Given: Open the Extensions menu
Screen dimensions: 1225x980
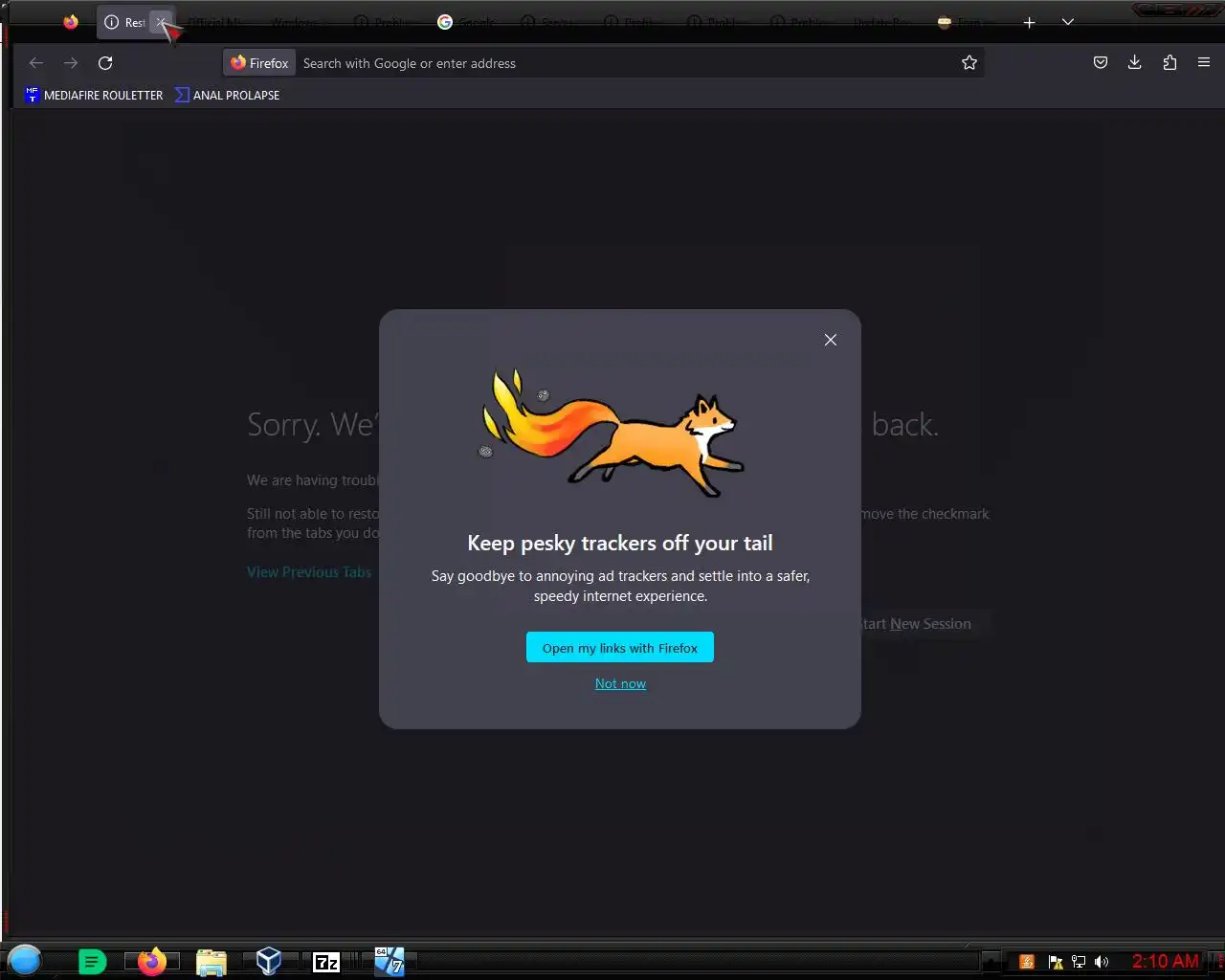Looking at the screenshot, I should tap(1169, 63).
